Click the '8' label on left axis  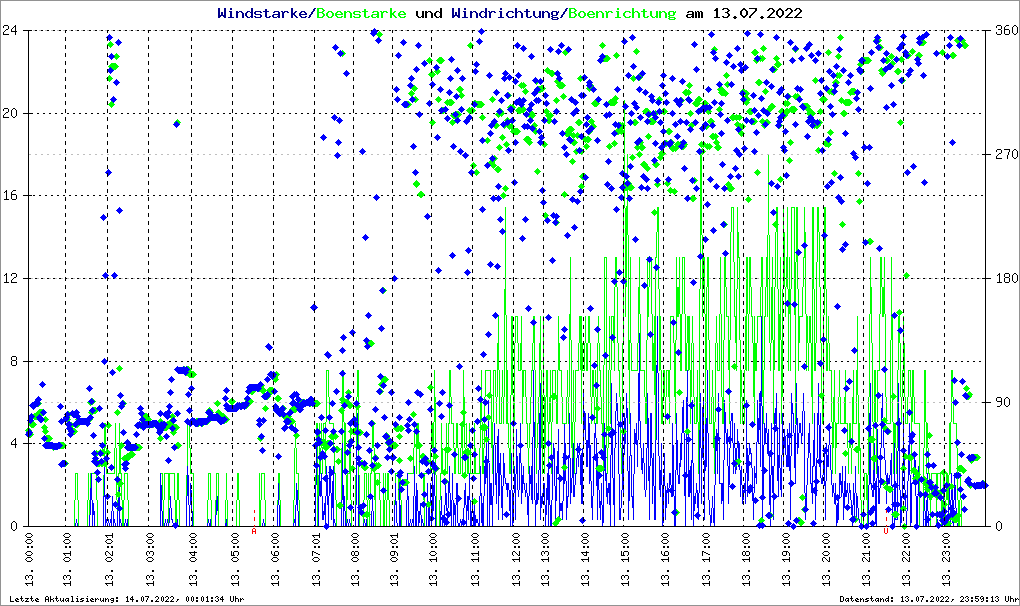coord(14,361)
